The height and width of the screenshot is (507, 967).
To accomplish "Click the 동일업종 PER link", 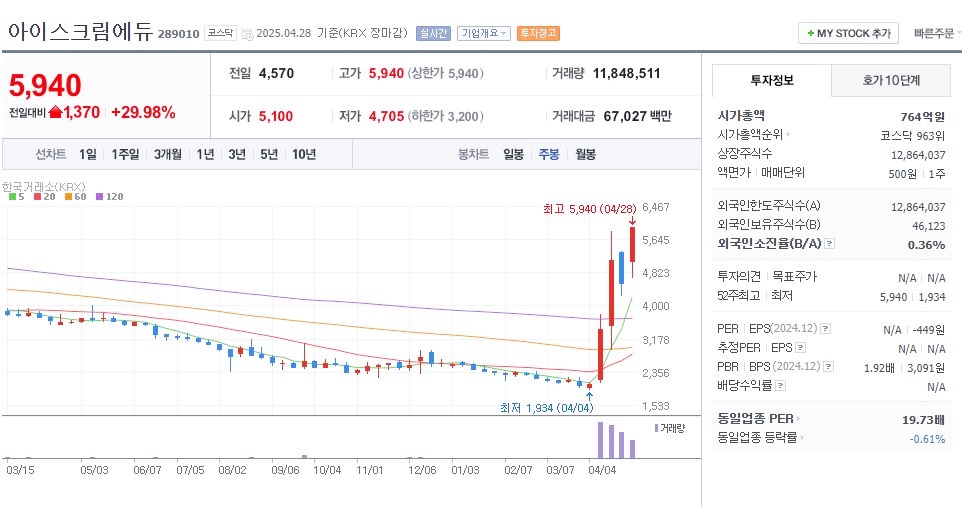I will point(755,419).
